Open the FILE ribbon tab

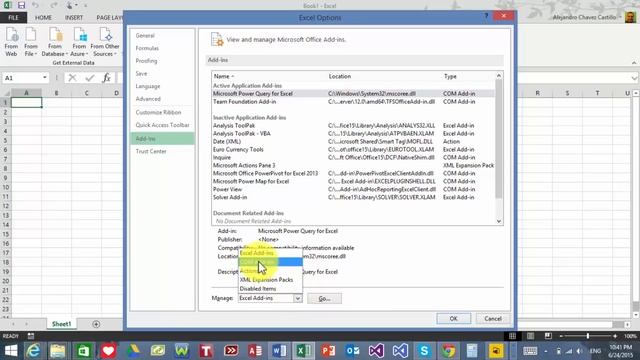coord(13,18)
